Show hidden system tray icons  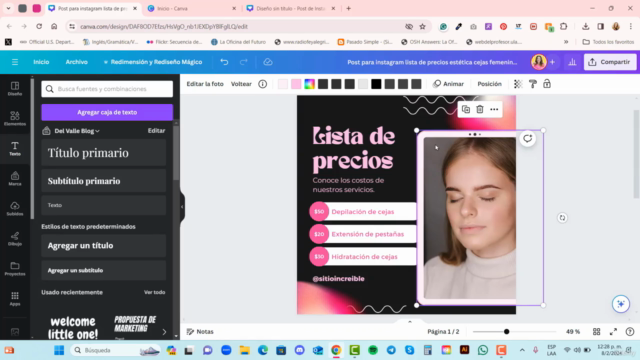pyautogui.click(x=522, y=350)
